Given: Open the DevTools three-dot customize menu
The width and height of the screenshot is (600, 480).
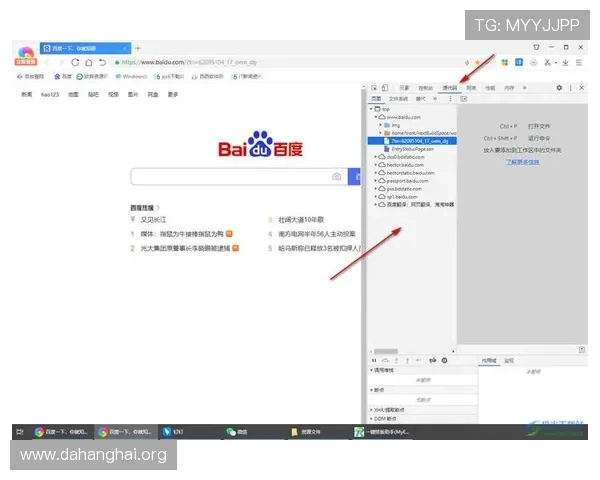Looking at the screenshot, I should coord(571,88).
